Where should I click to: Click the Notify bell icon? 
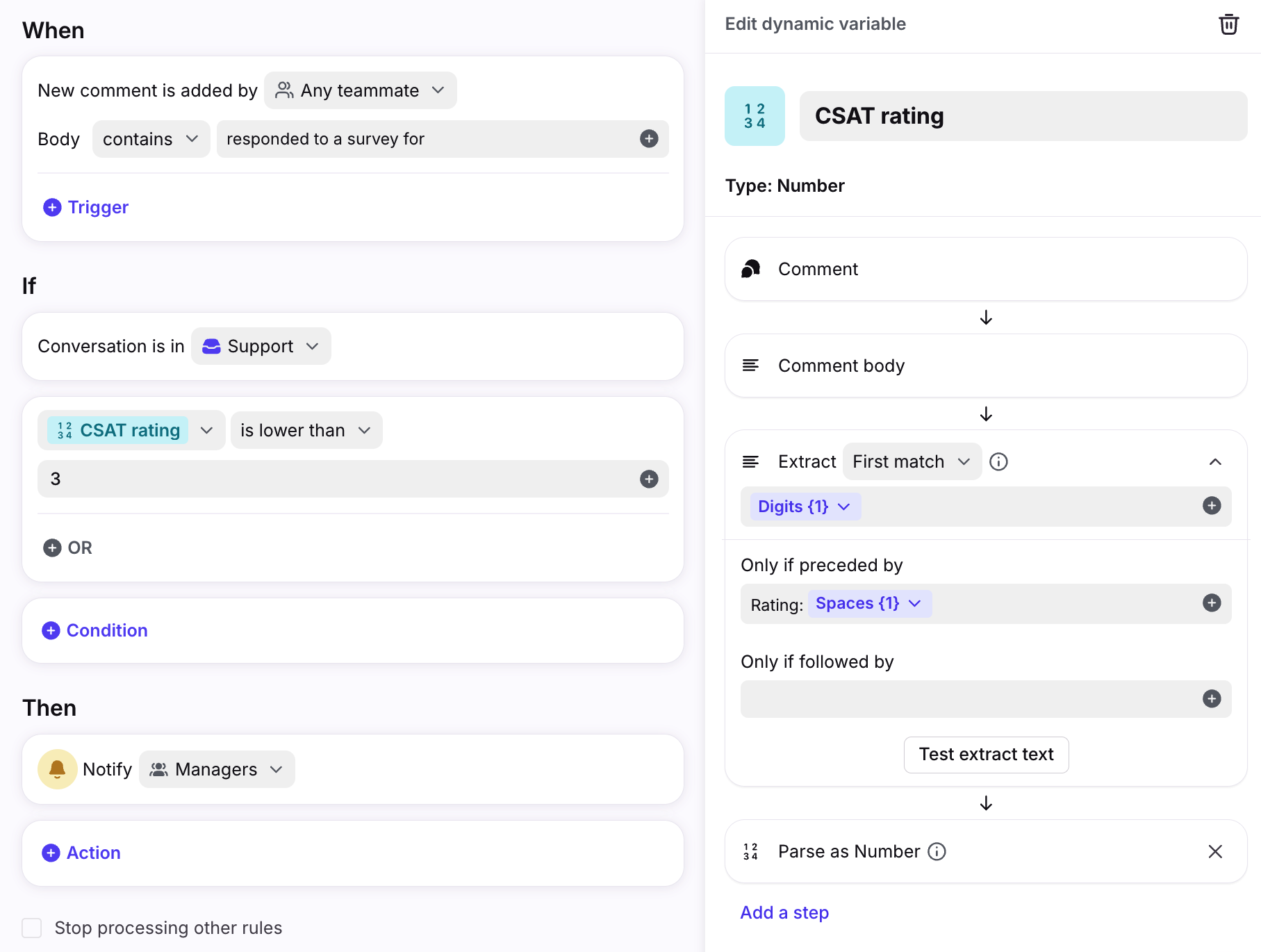[58, 769]
